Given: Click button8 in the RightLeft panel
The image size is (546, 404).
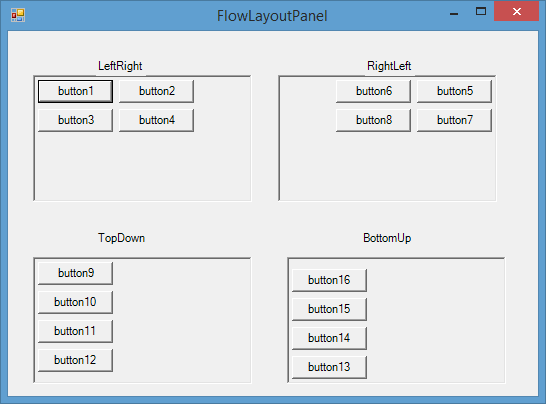Looking at the screenshot, I should 373,120.
